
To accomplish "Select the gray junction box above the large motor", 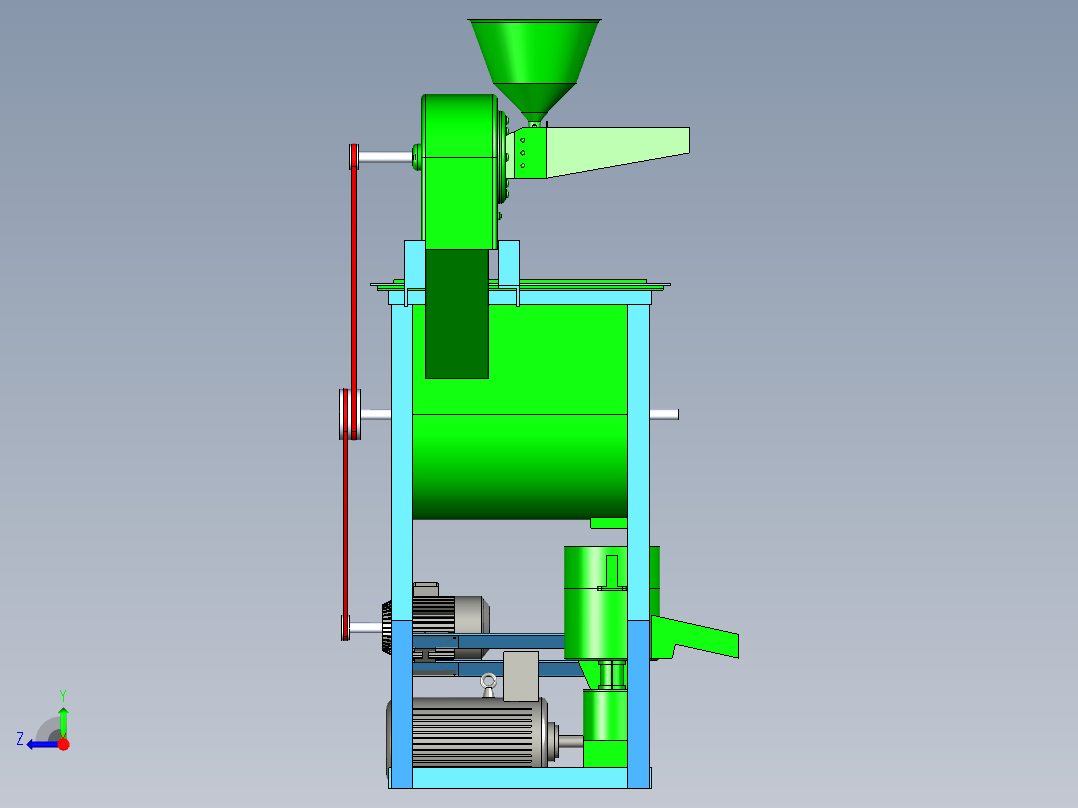I will [520, 676].
